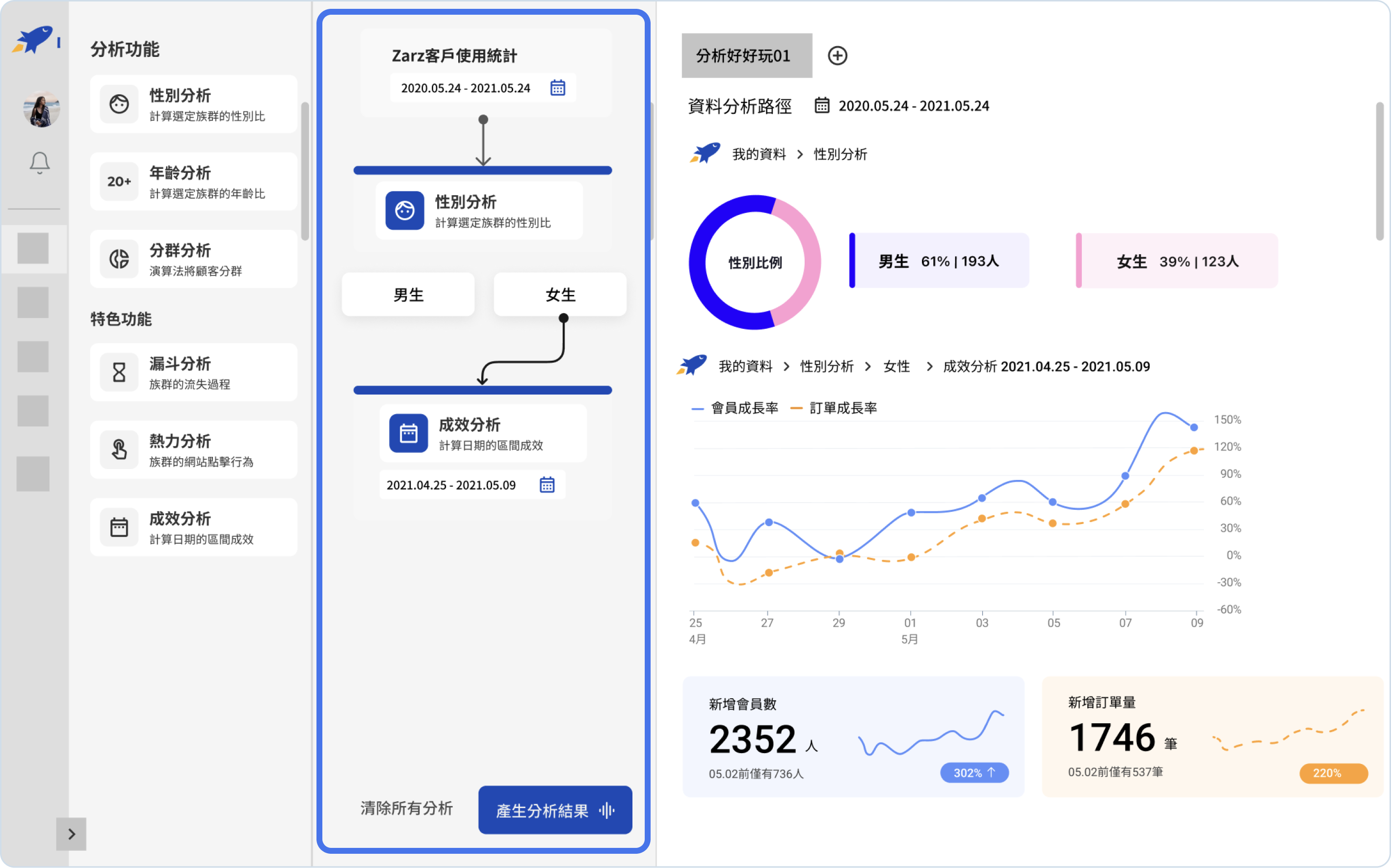Image resolution: width=1391 pixels, height=868 pixels.
Task: Choose the 男生 branch option
Action: pos(408,294)
